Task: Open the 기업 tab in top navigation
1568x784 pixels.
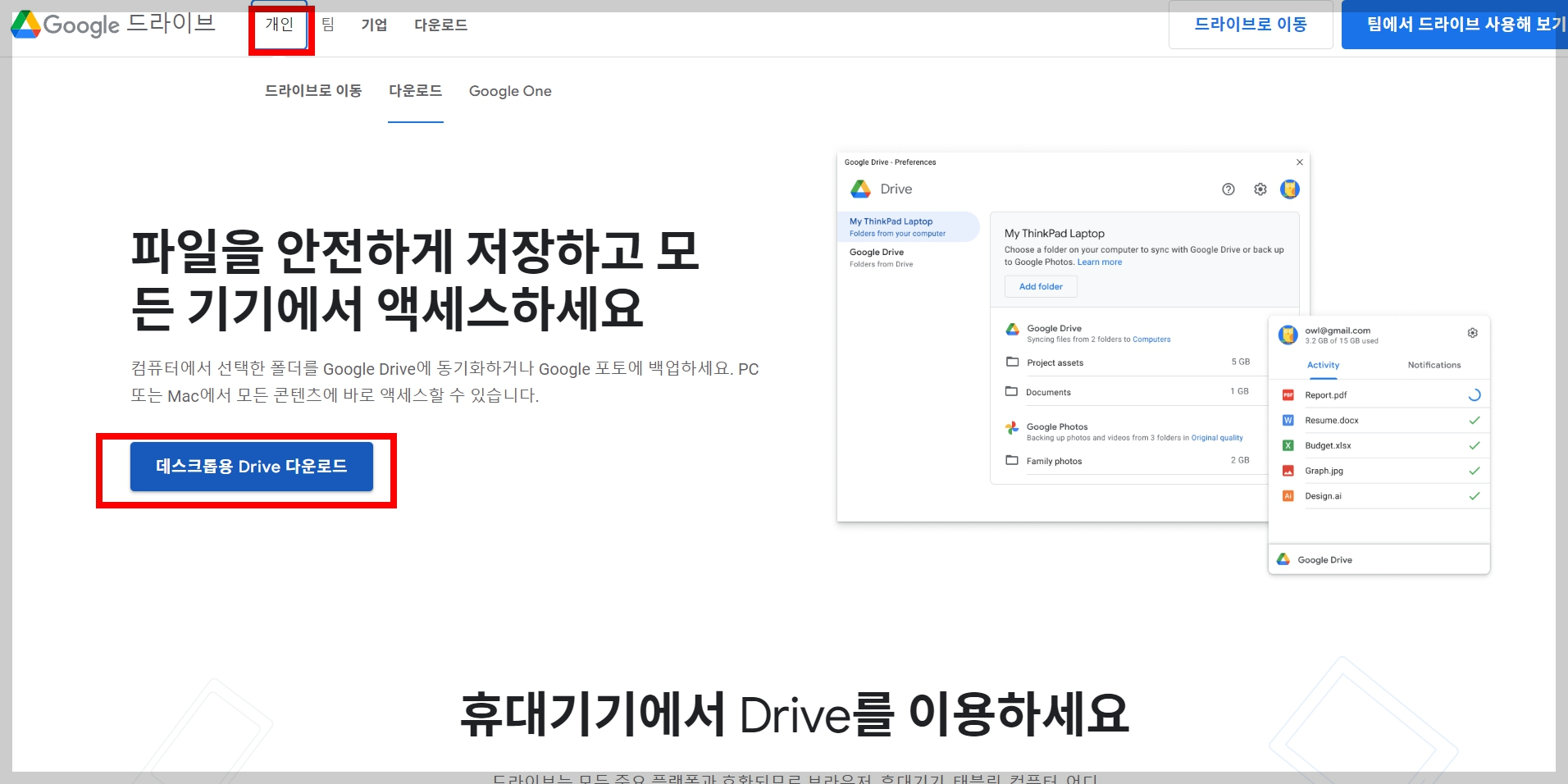Action: click(374, 25)
